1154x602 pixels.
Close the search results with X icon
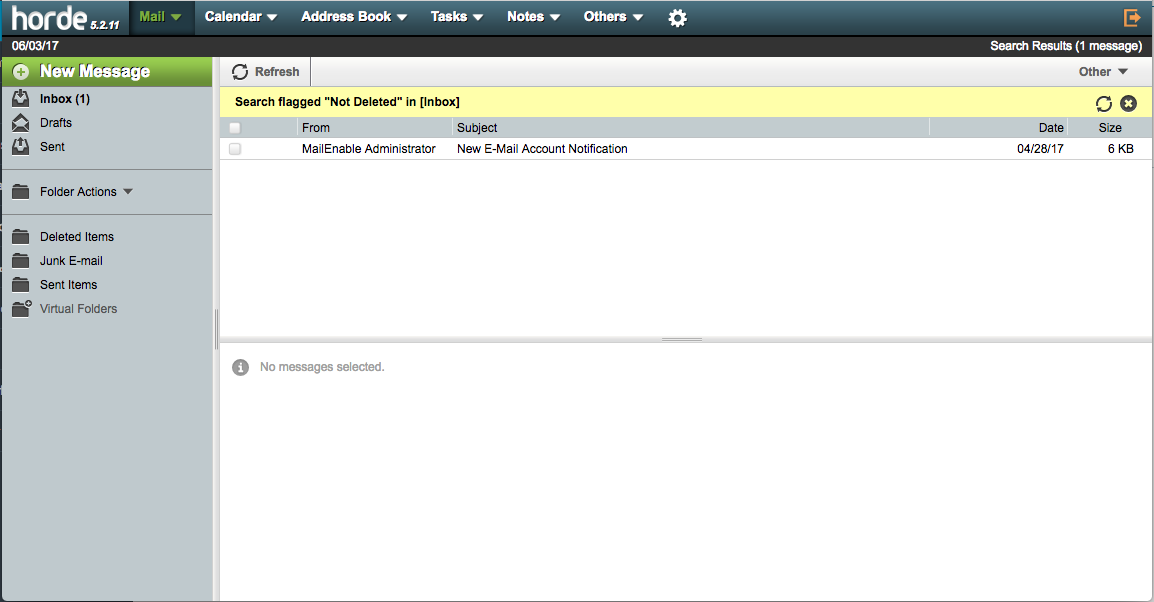click(1128, 103)
